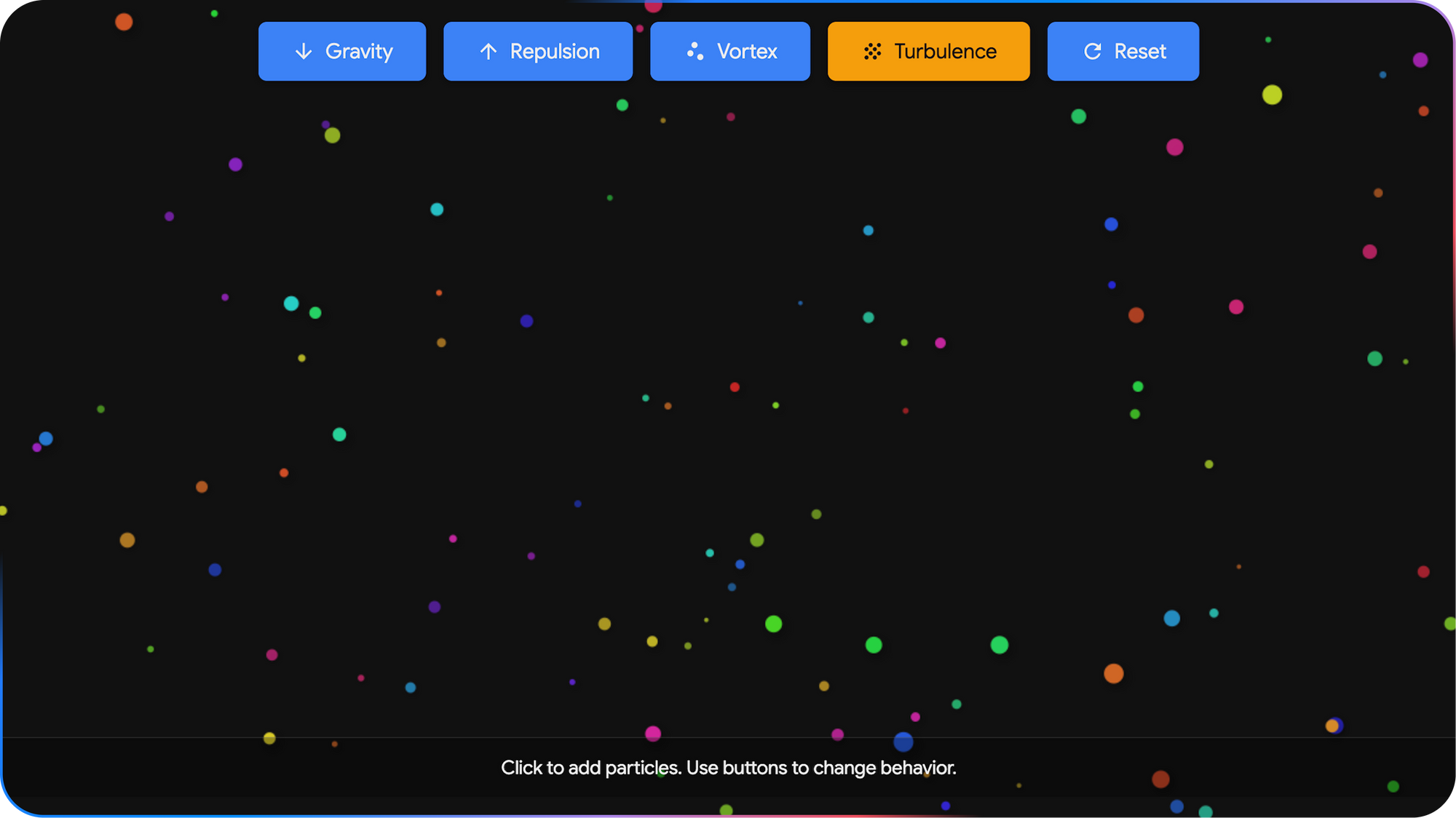Toggle the highlighted Turbulence button
Viewport: 1456px width, 818px height.
coord(929,52)
